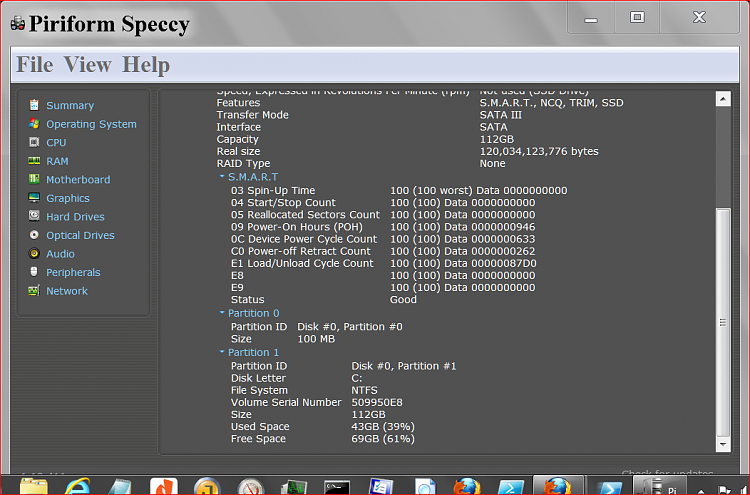This screenshot has height=495, width=750.
Task: Open the Help menu
Action: [146, 65]
